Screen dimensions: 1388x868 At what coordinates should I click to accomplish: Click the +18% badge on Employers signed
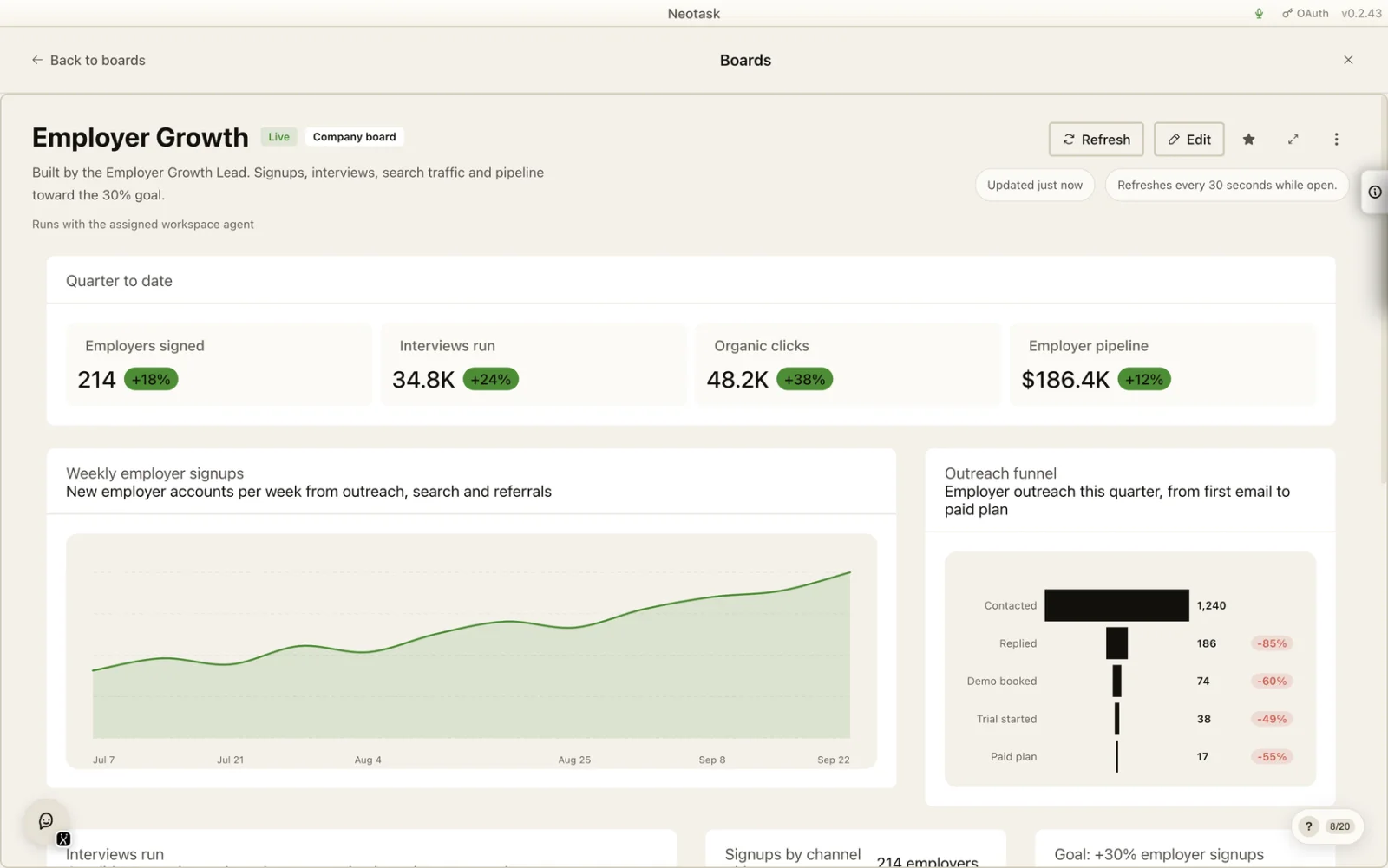click(x=151, y=380)
